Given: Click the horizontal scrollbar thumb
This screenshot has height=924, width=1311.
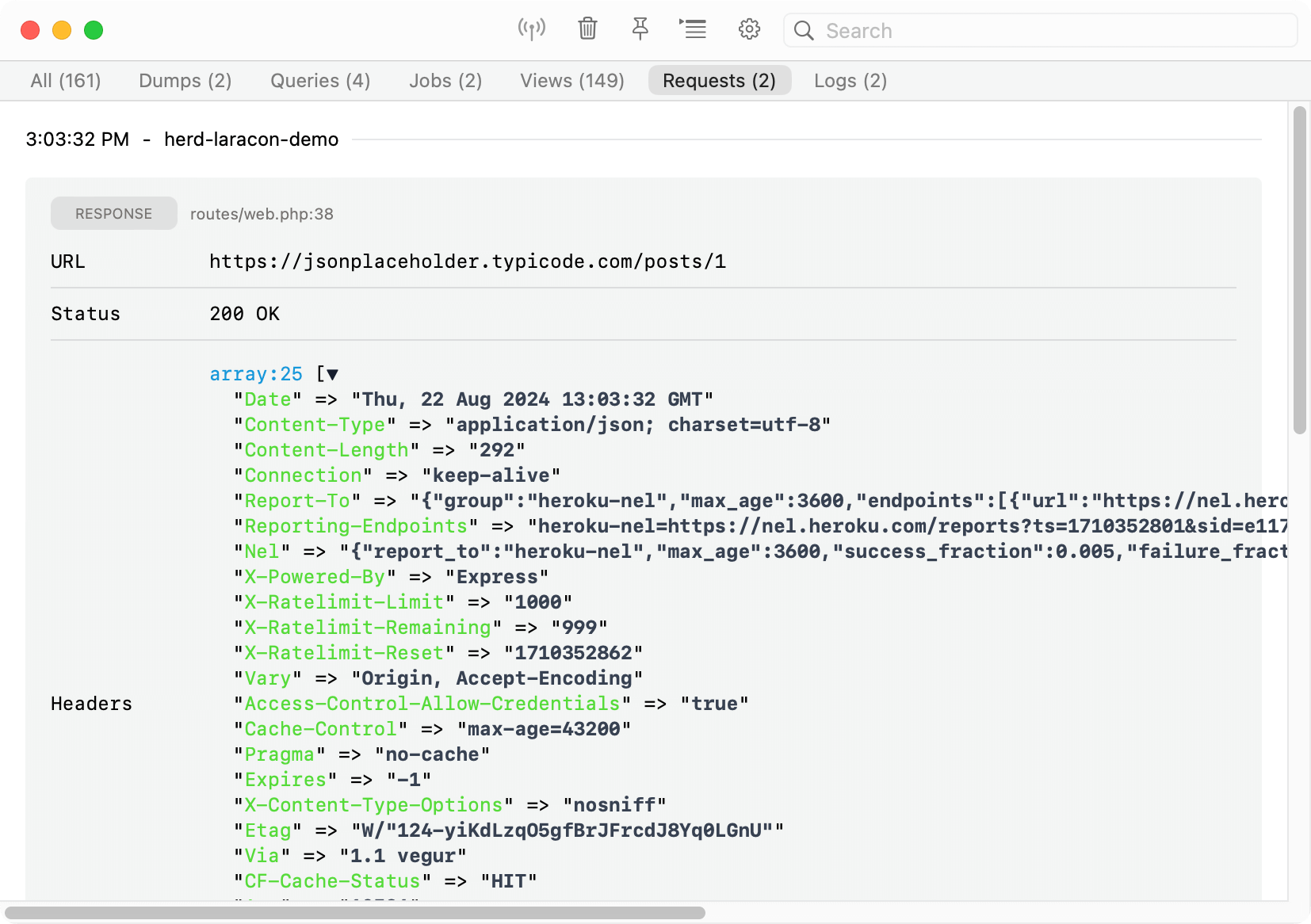Looking at the screenshot, I should pyautogui.click(x=355, y=913).
